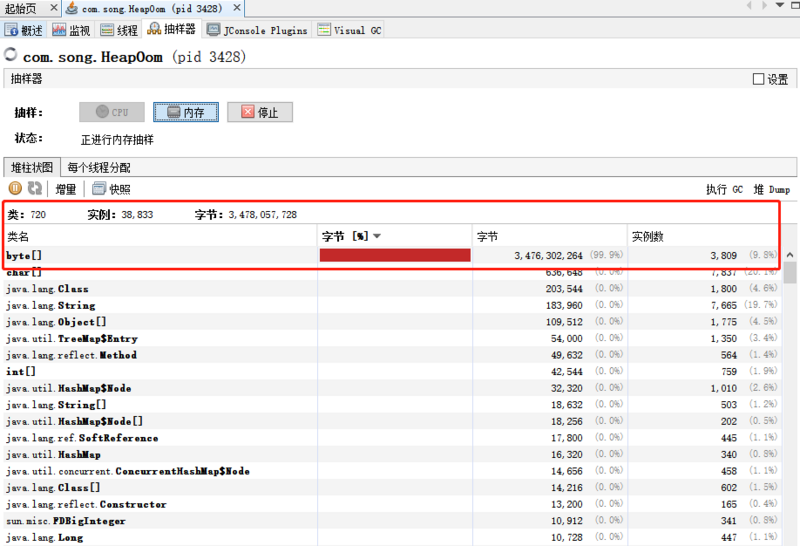Select the java.util.HashMap$Node[] row
Viewport: 800px width, 546px height.
point(392,421)
